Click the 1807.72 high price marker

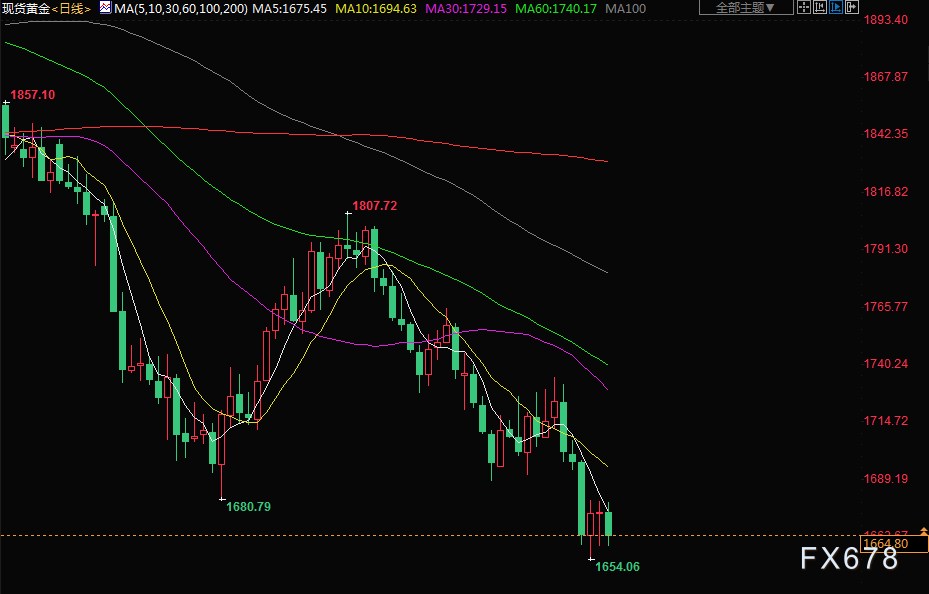(x=374, y=206)
